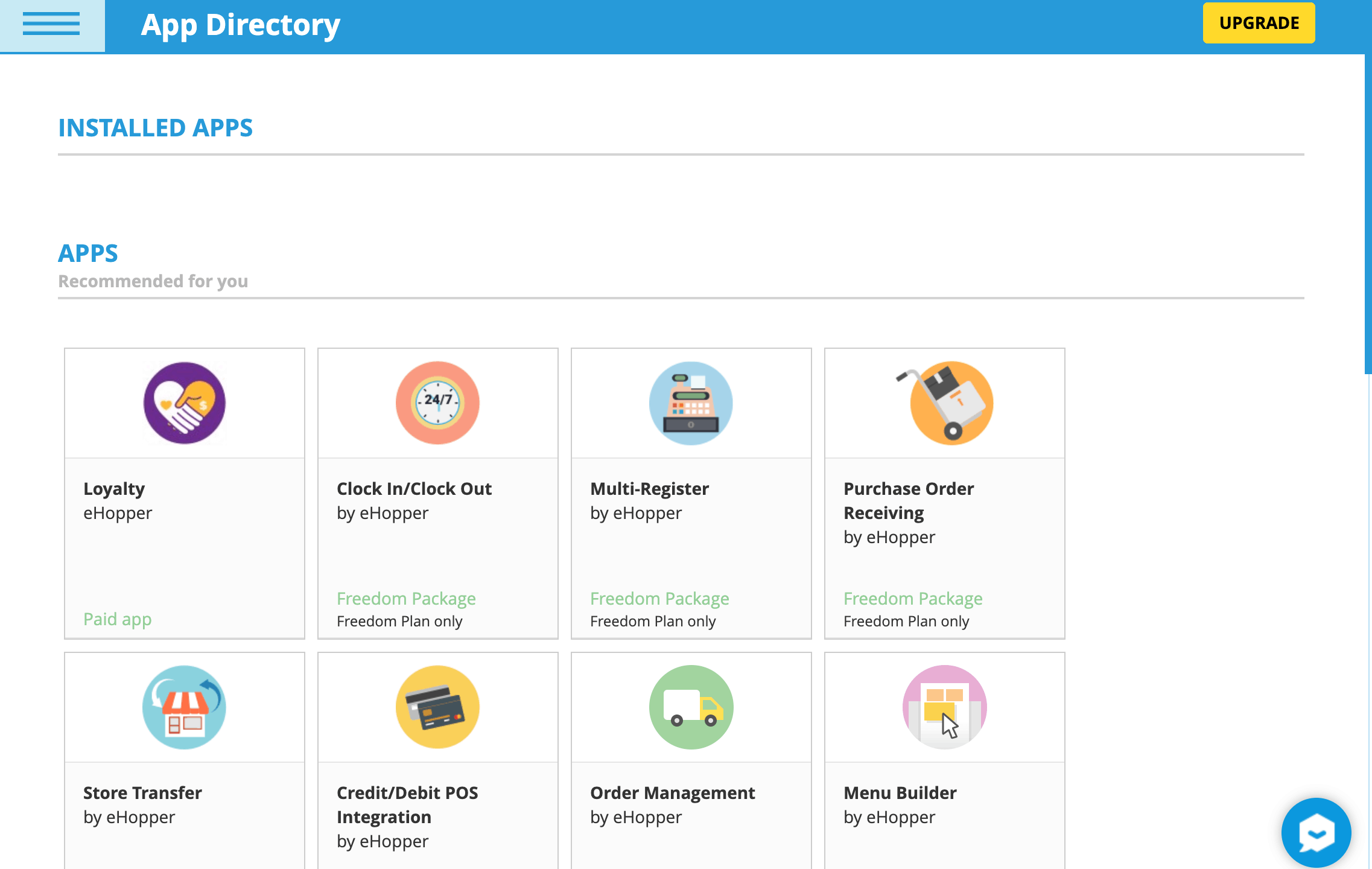
Task: Select the Credit/Debit POS card icon
Action: [x=438, y=707]
